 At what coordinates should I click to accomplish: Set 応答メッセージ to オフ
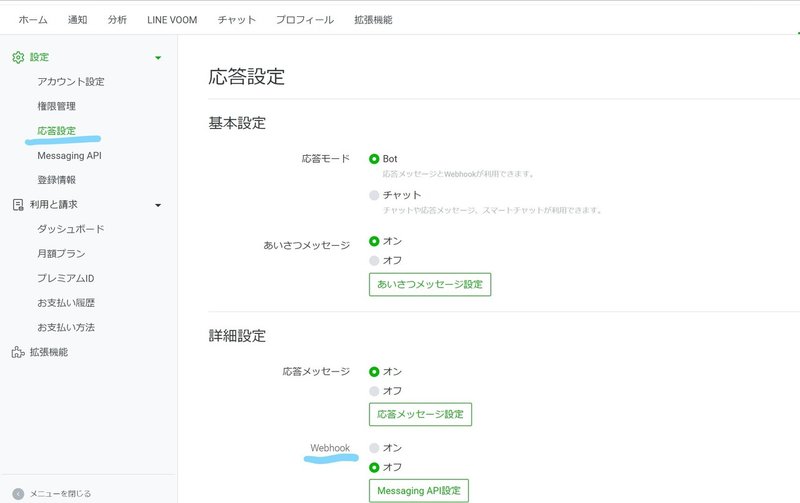pos(374,391)
